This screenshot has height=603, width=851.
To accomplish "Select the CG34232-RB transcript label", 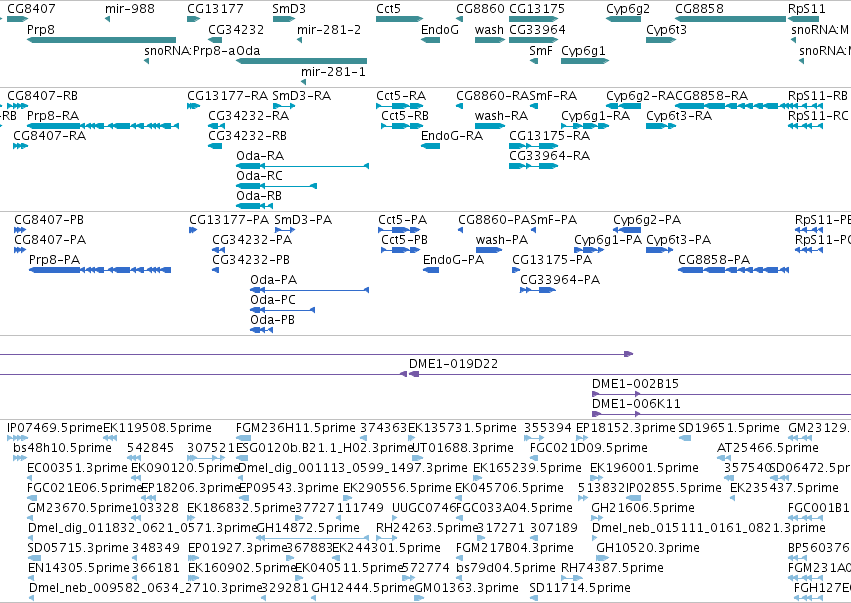I will 247,136.
